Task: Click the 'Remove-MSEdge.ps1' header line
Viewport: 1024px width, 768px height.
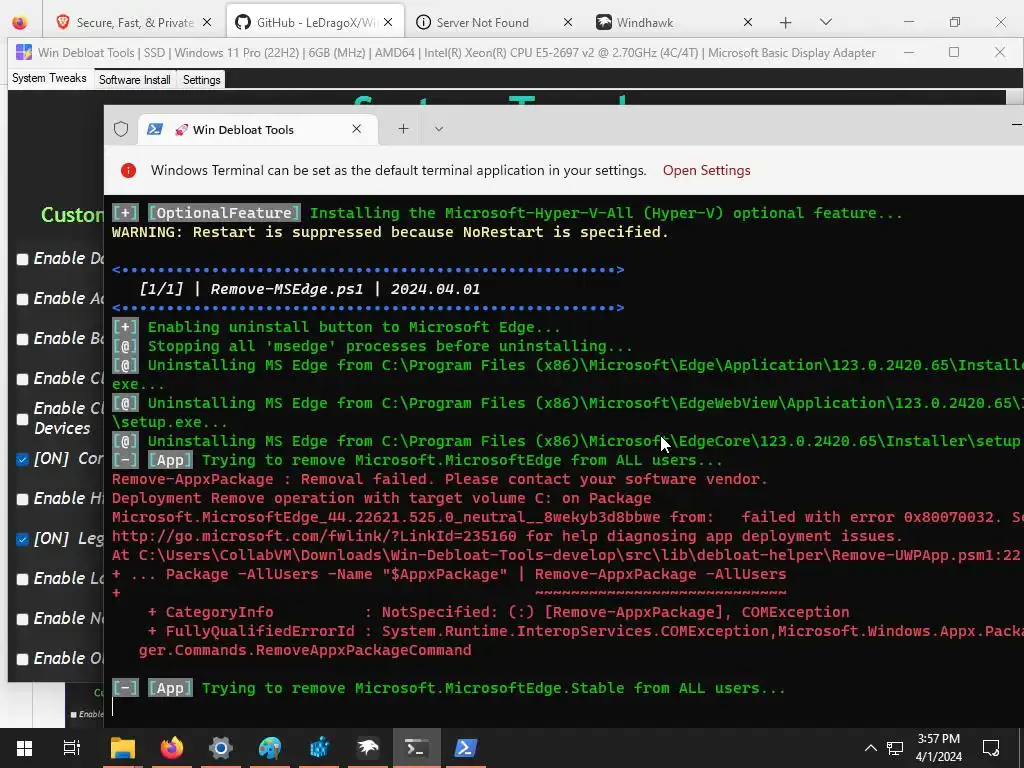Action: (x=310, y=289)
